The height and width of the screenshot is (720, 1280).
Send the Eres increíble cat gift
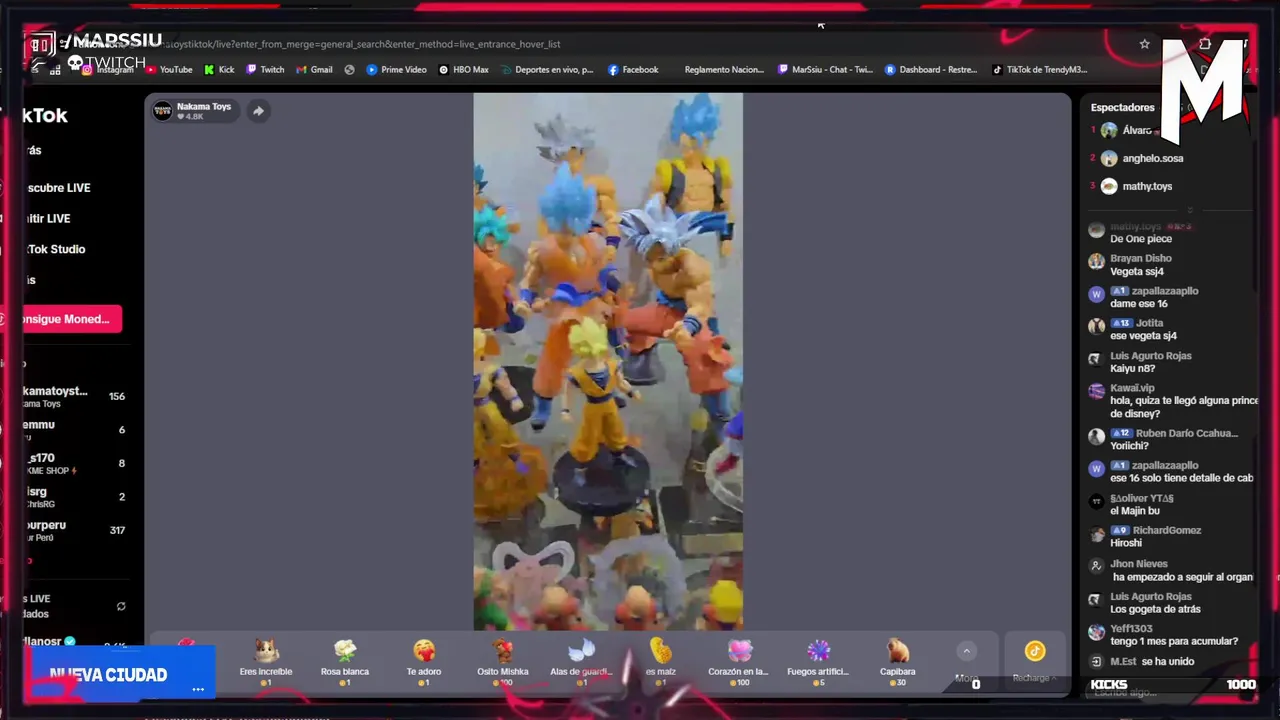tap(266, 660)
